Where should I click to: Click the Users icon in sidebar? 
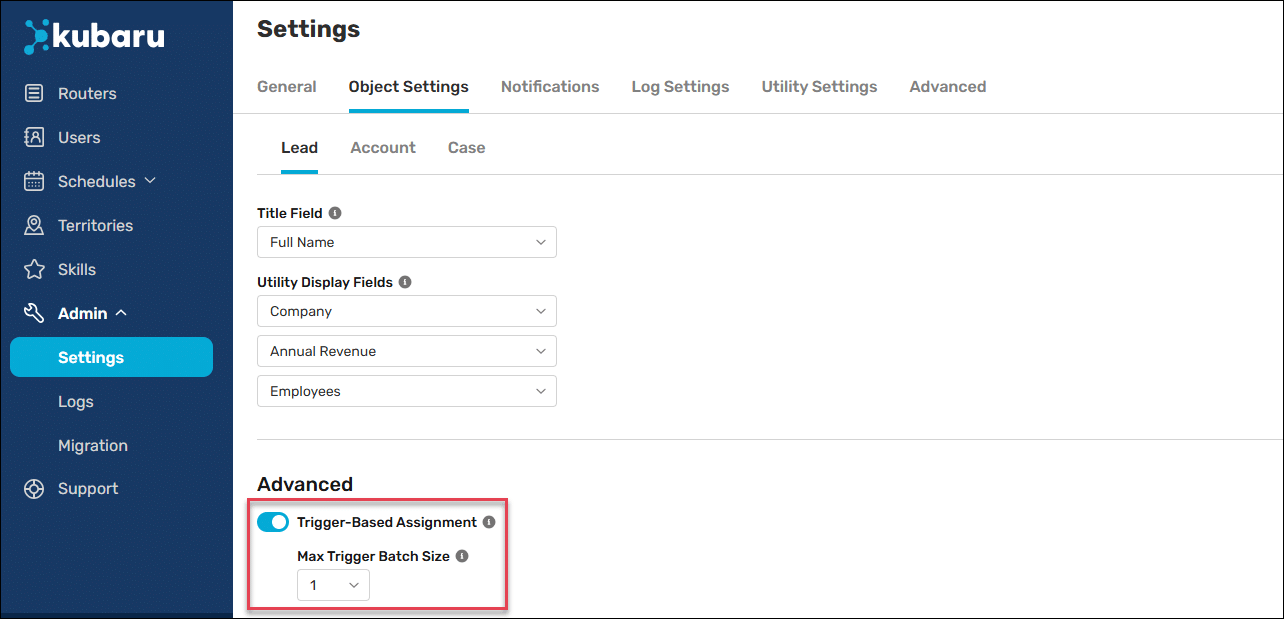pos(35,137)
